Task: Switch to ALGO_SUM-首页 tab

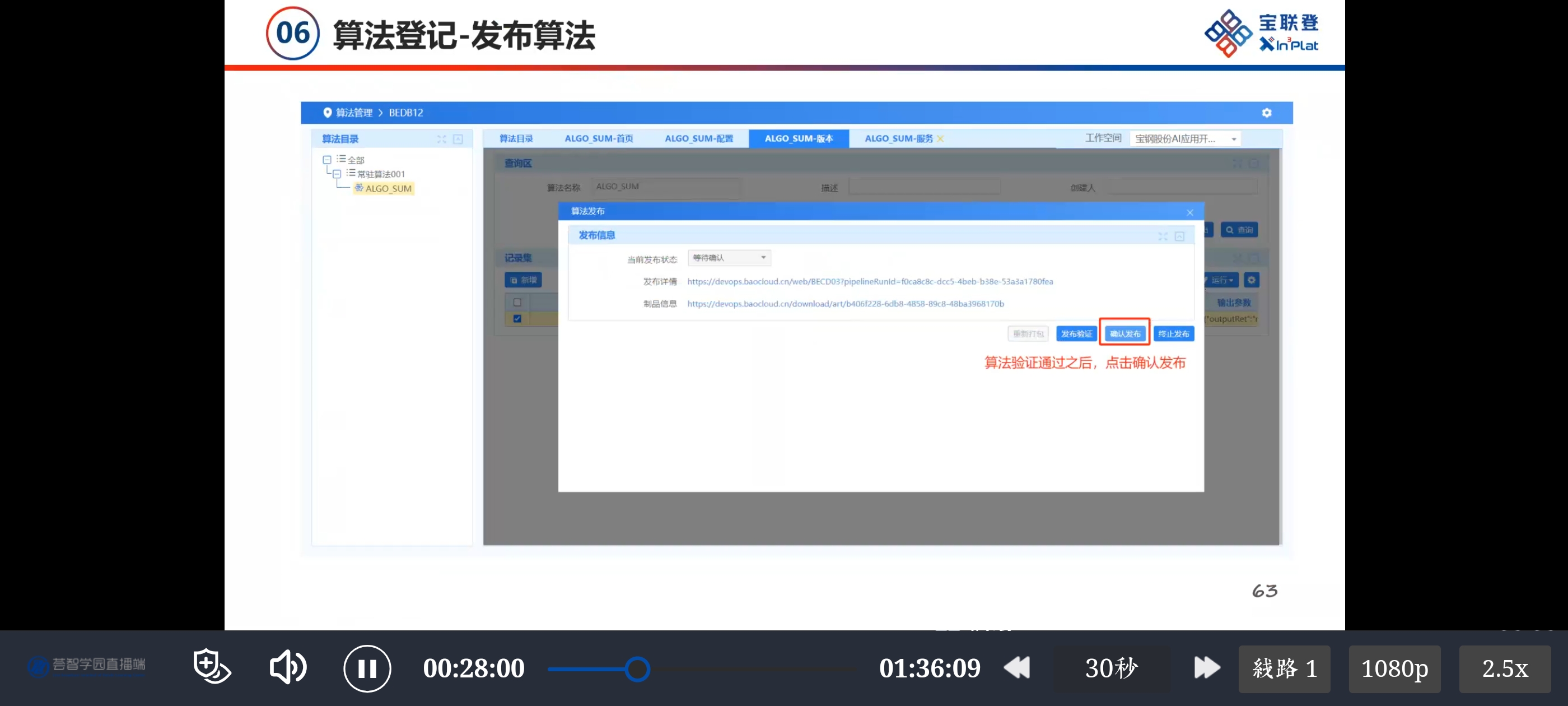Action: pos(598,139)
